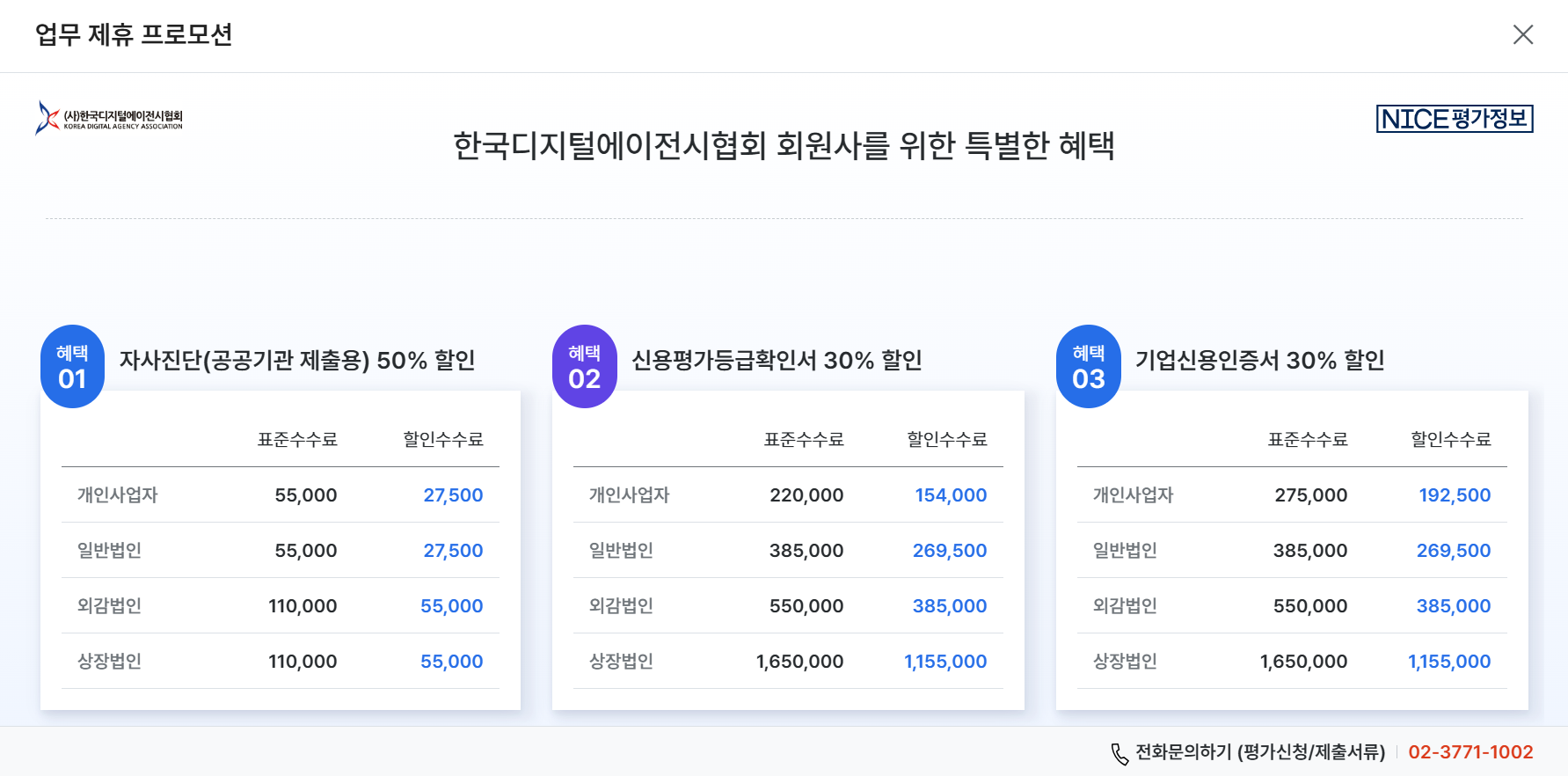
Task: Click the Korea Digital Agency Association logo
Action: click(109, 118)
